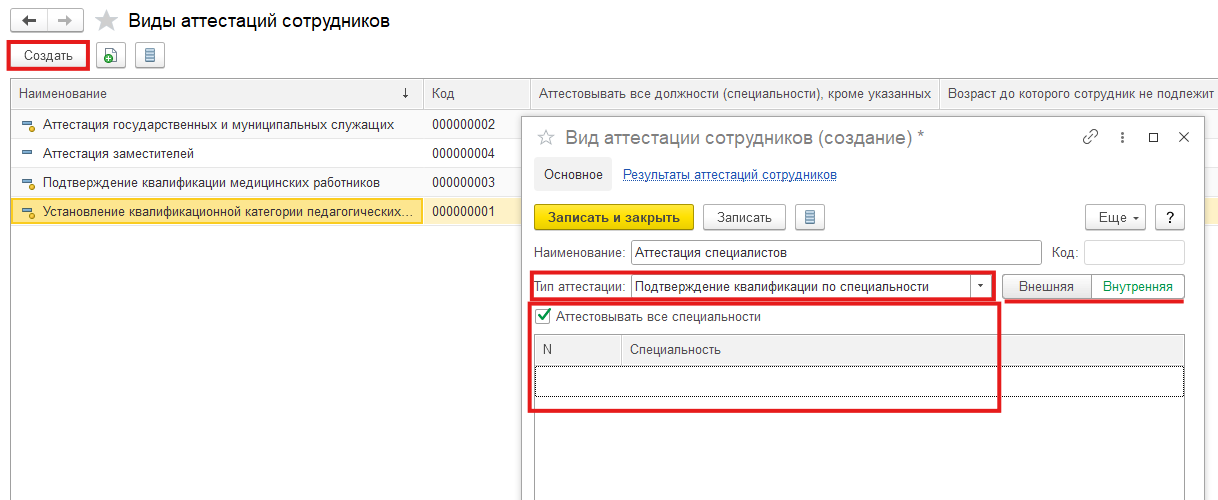Click the Возраст до которого column header
This screenshot has width=1218, height=500.
coord(1079,93)
